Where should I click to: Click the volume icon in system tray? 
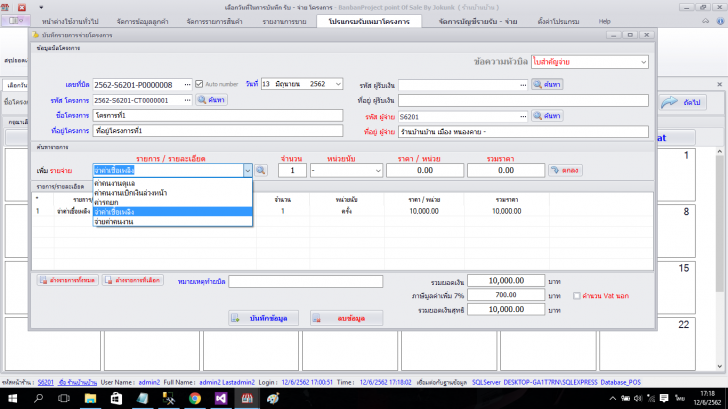(x=638, y=398)
